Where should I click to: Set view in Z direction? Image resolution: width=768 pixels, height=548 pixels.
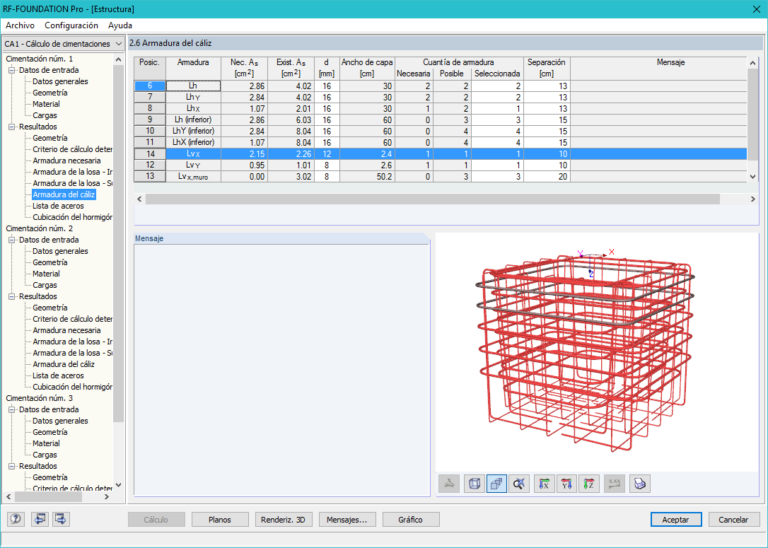[x=589, y=484]
